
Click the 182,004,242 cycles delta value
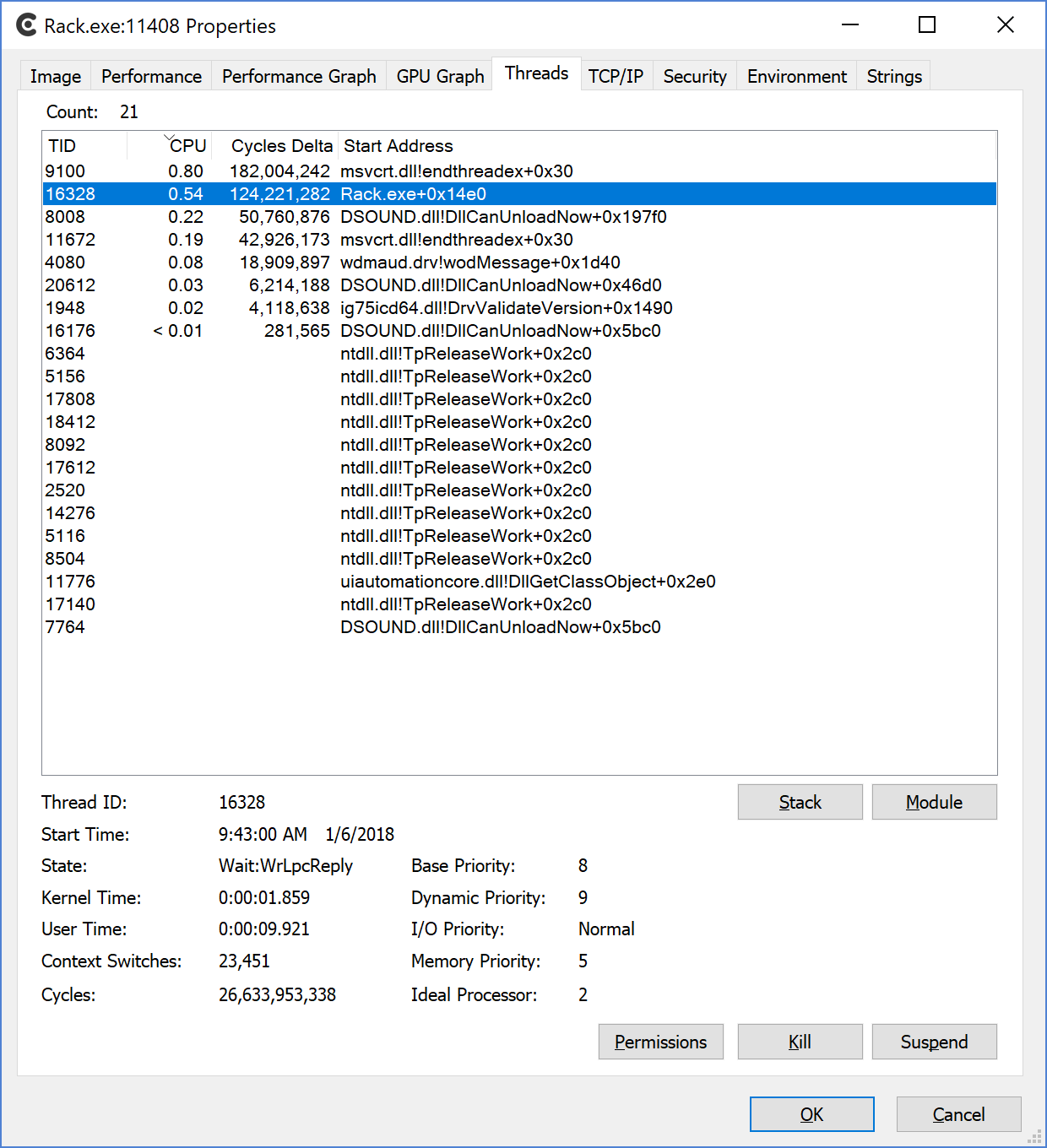[279, 171]
